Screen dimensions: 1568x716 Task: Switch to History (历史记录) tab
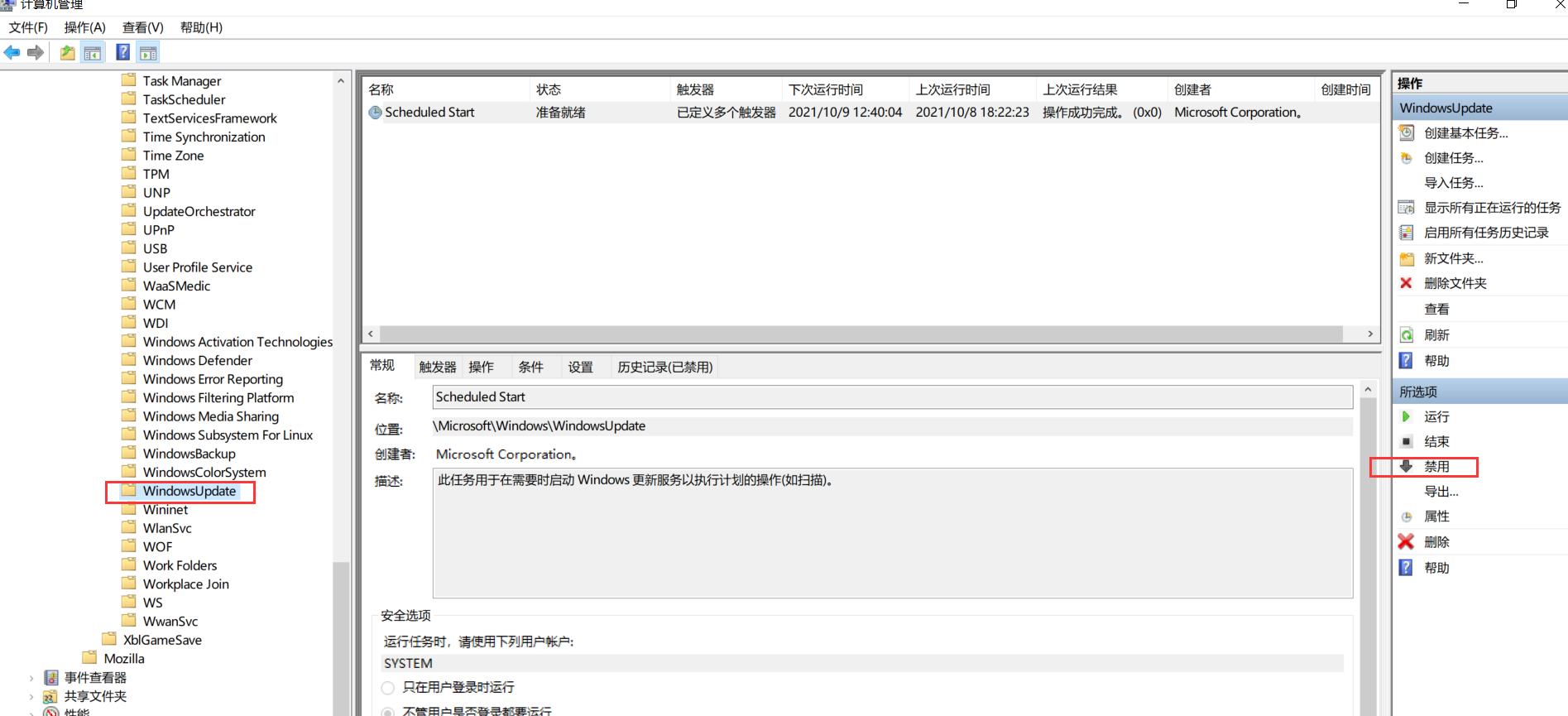pyautogui.click(x=664, y=368)
